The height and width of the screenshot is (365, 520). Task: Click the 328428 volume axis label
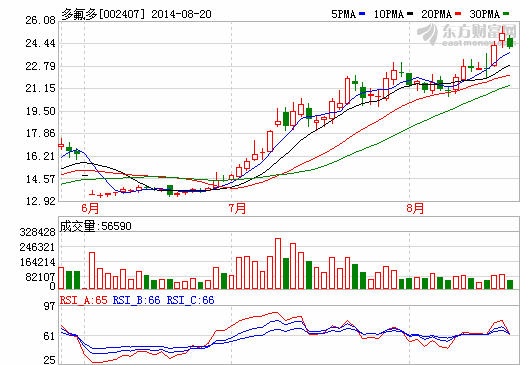pyautogui.click(x=37, y=232)
